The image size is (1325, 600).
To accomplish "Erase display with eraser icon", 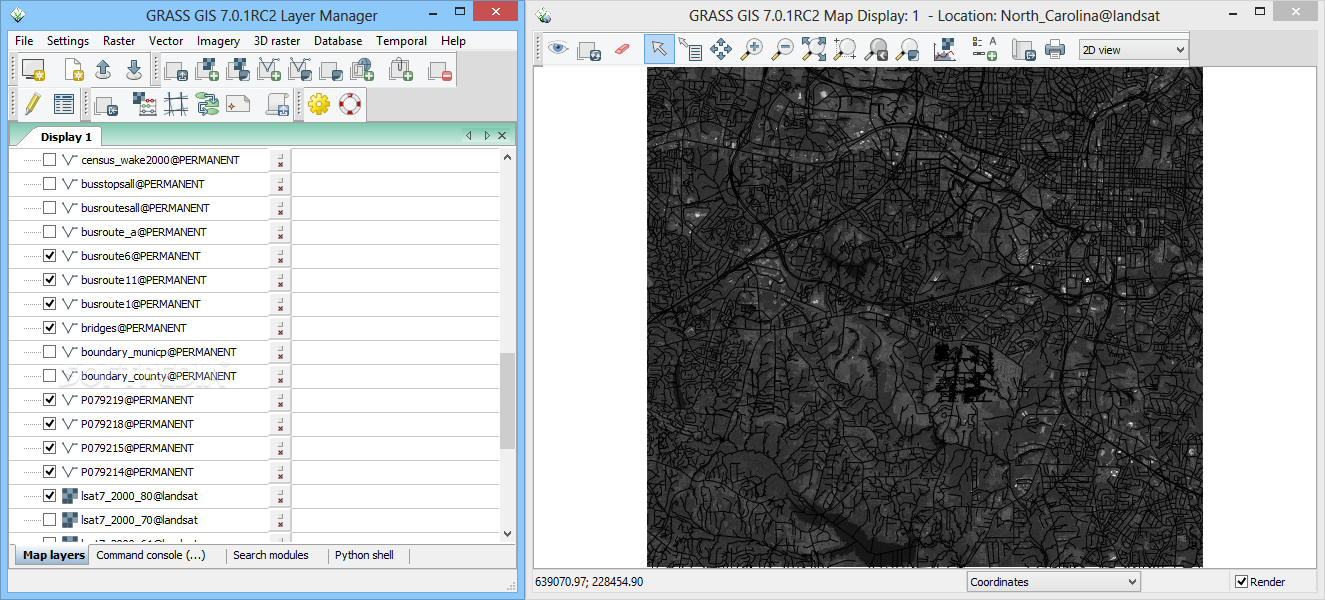I will coord(622,48).
